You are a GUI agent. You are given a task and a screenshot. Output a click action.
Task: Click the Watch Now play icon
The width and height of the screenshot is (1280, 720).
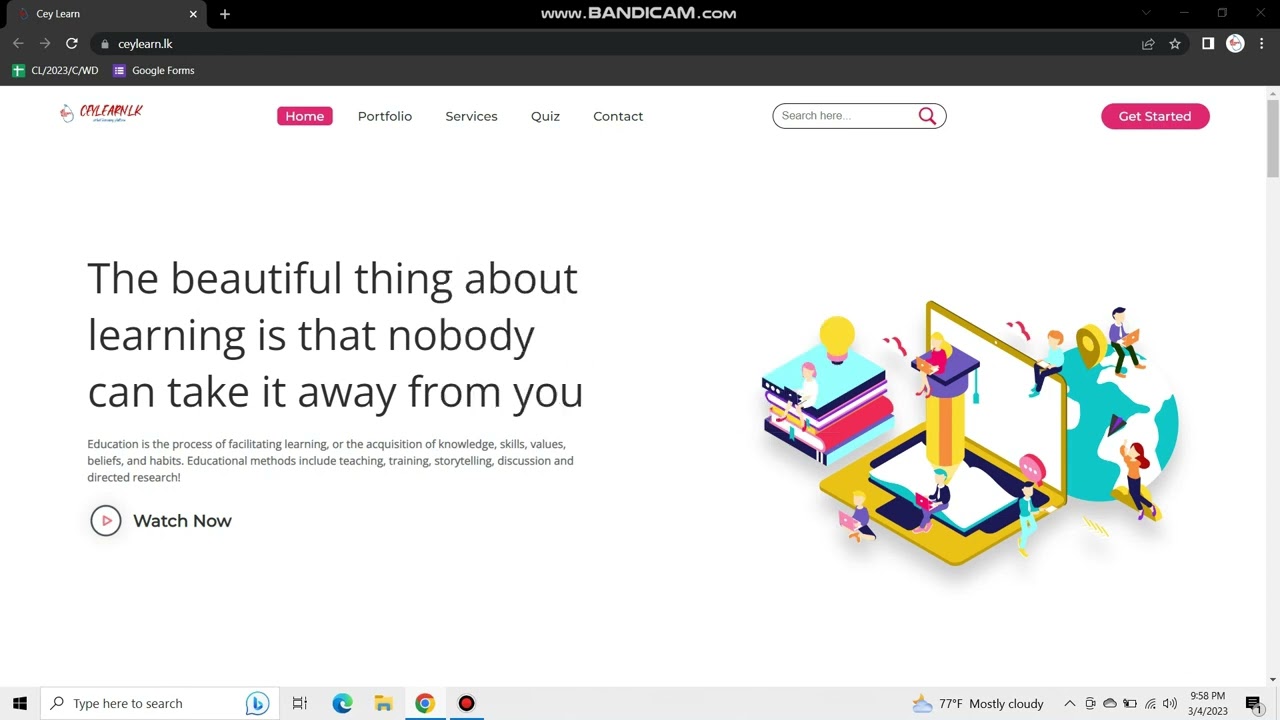pos(106,520)
